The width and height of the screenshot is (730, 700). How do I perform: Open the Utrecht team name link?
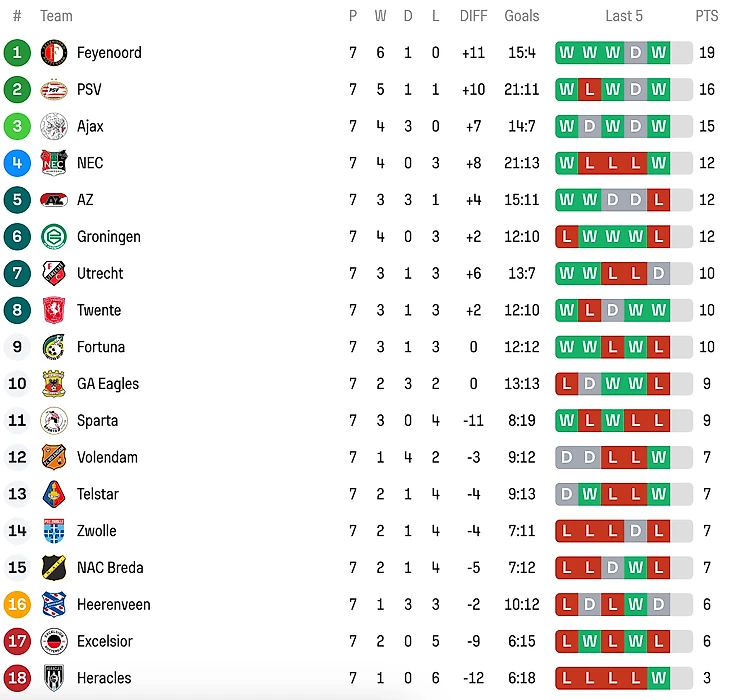(100, 274)
